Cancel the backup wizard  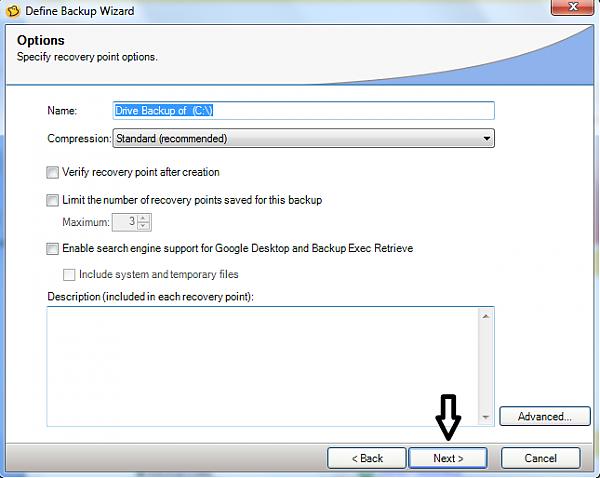540,458
